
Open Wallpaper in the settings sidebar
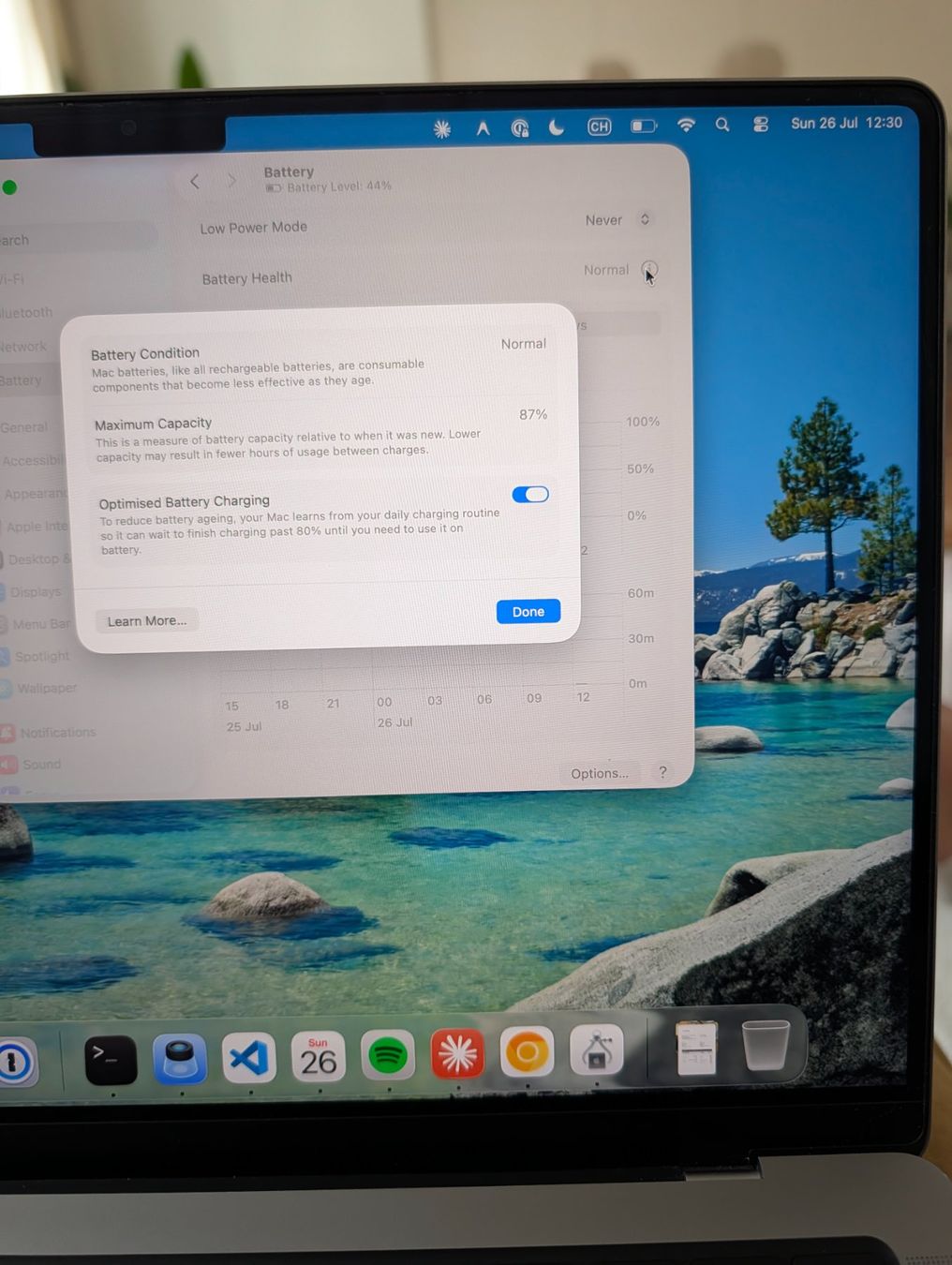pos(39,688)
